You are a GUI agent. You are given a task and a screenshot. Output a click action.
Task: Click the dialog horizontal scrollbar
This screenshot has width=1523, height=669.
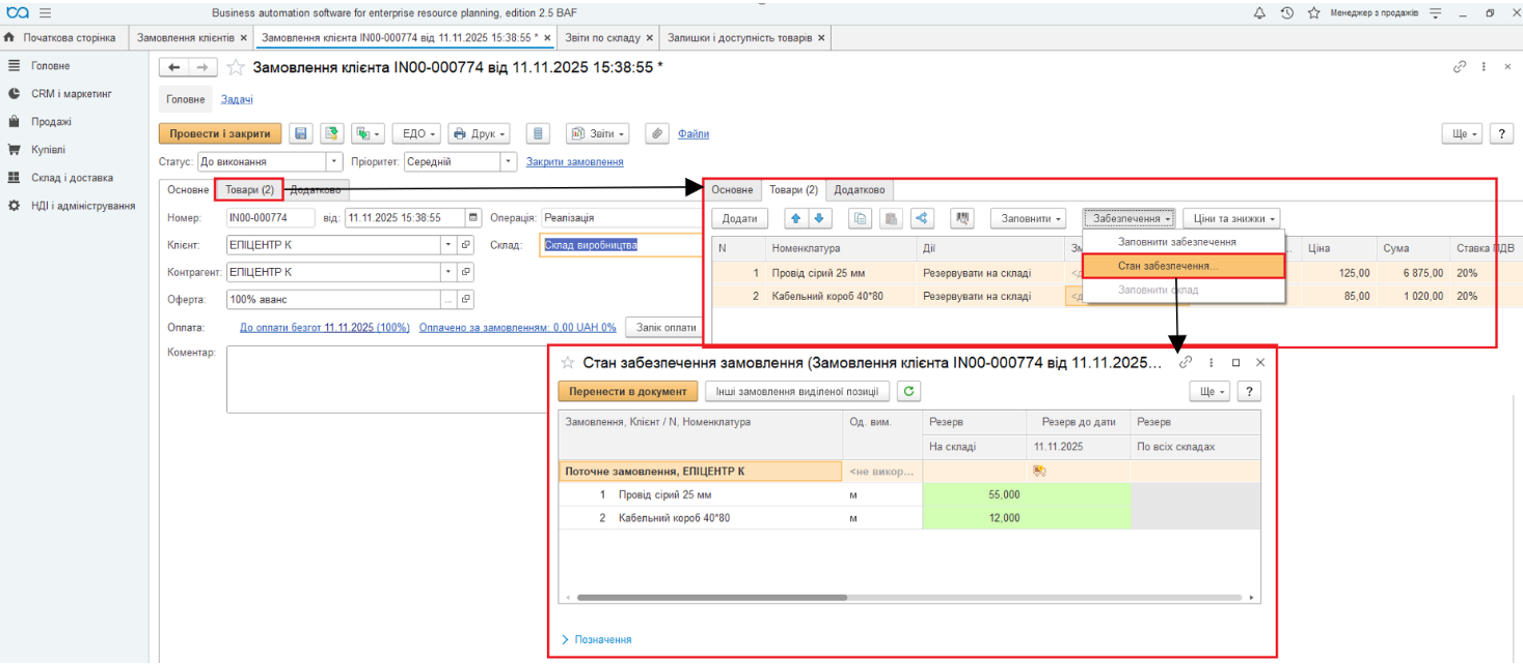coord(712,598)
